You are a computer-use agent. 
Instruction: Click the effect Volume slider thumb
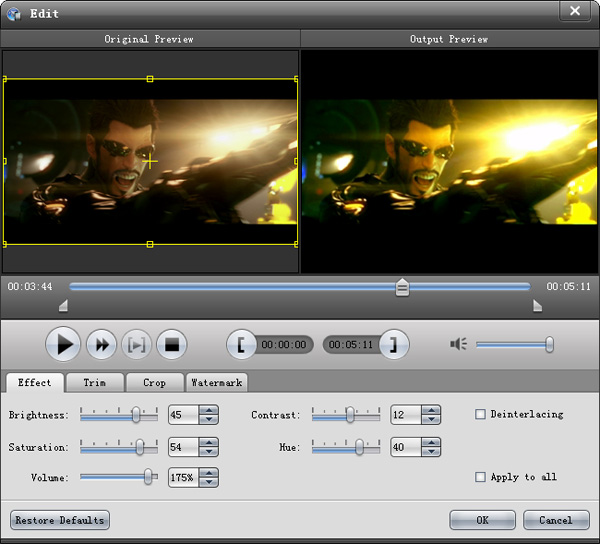(x=148, y=477)
